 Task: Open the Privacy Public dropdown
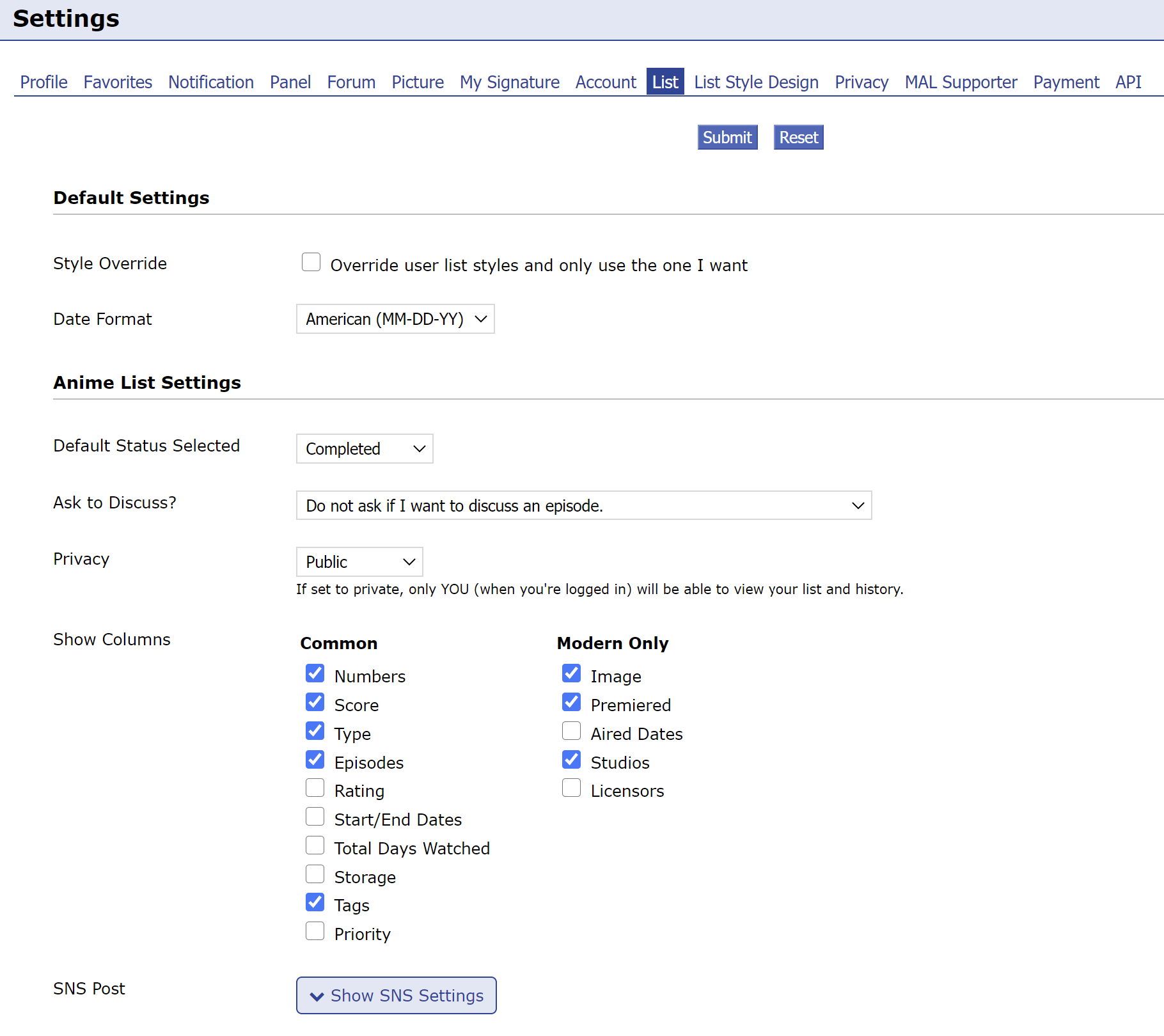point(359,562)
